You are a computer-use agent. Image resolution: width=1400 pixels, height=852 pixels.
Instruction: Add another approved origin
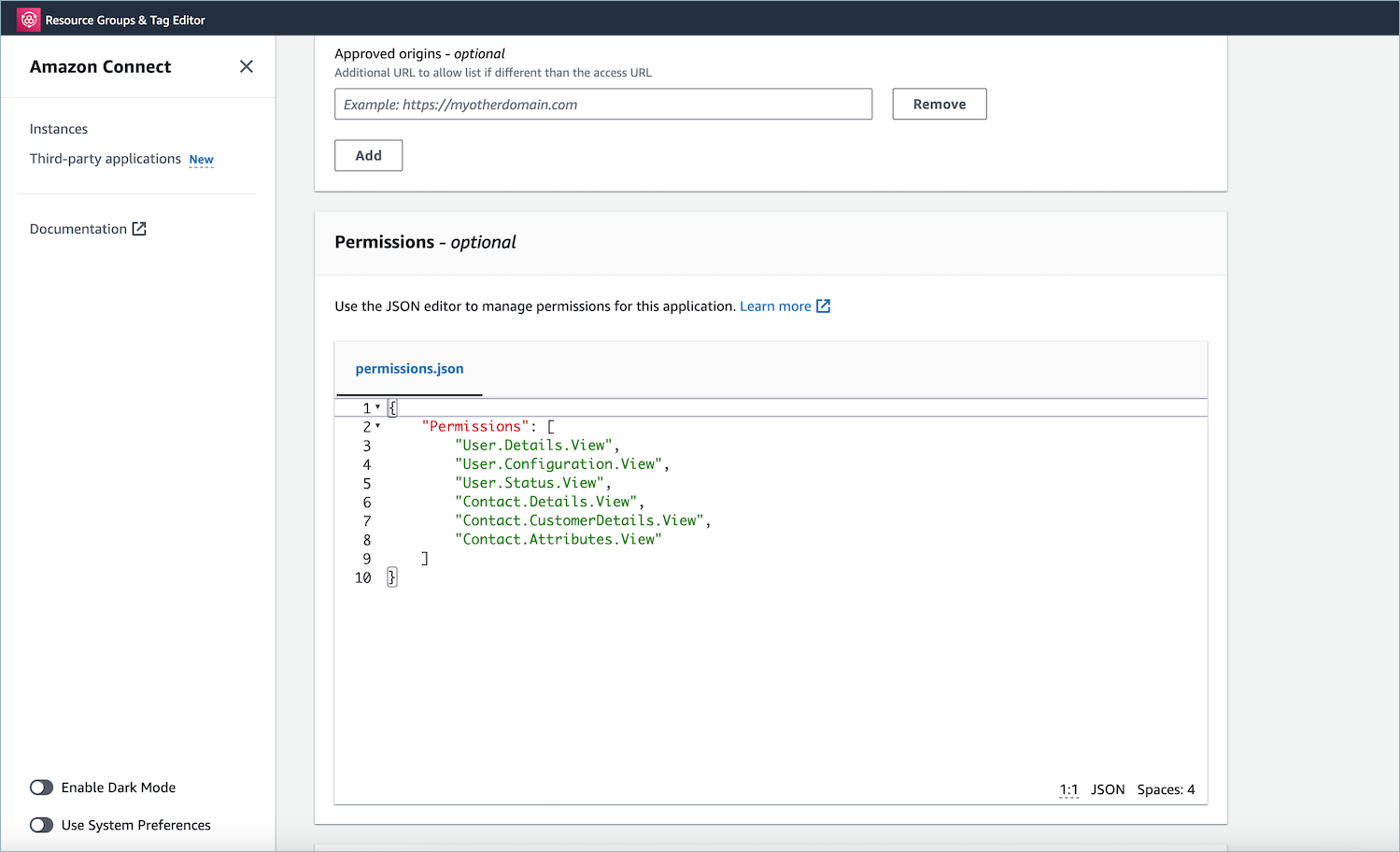pos(369,156)
